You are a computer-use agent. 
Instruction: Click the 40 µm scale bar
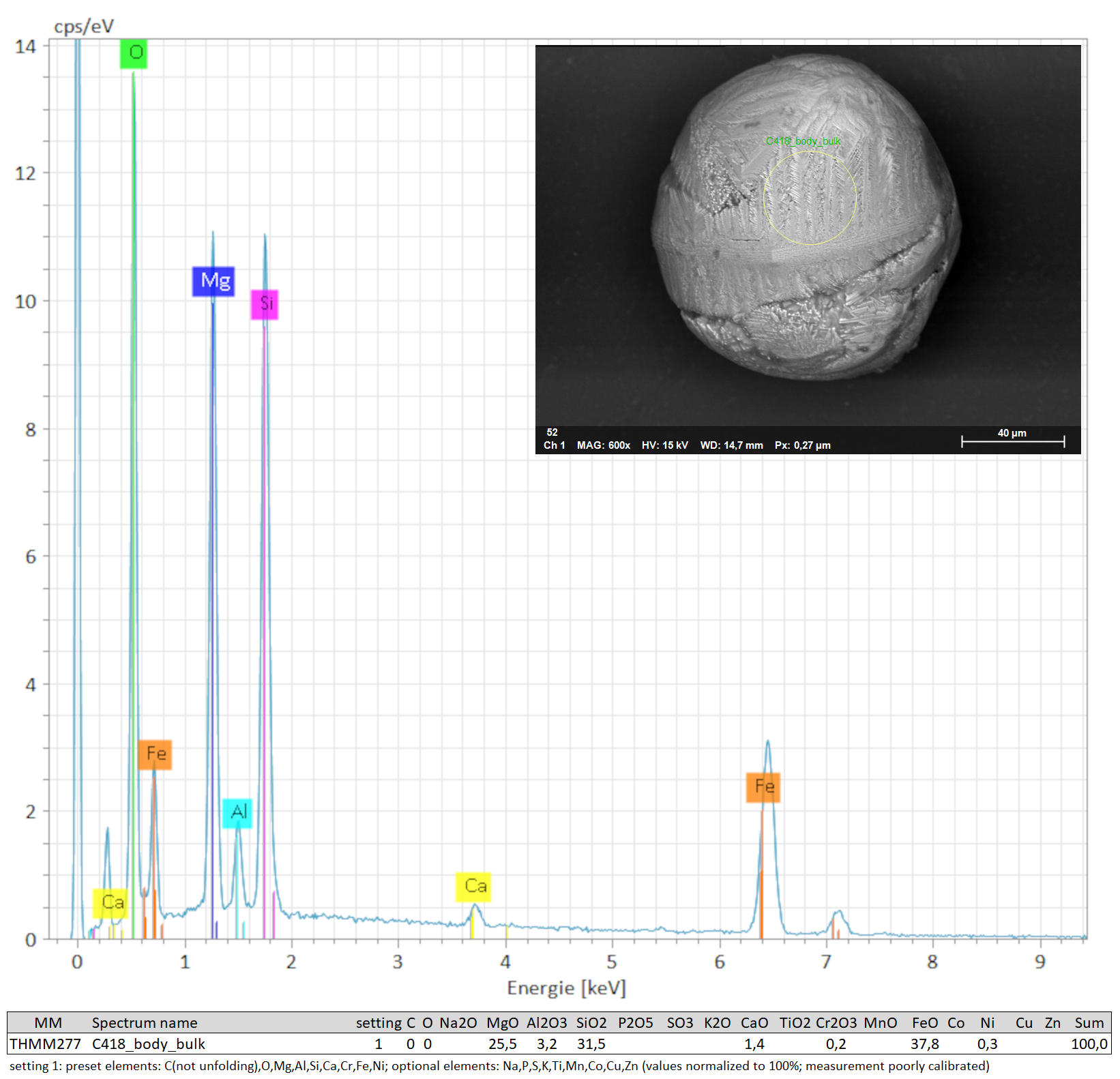1013,440
